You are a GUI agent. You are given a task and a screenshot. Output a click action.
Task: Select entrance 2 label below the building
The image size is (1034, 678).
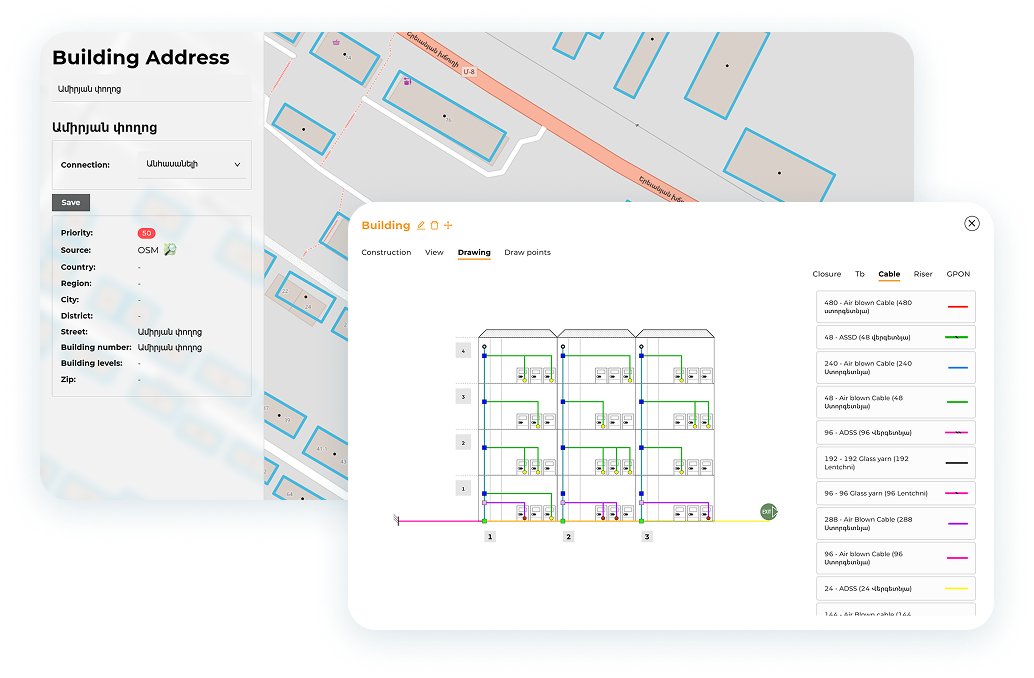coord(568,537)
